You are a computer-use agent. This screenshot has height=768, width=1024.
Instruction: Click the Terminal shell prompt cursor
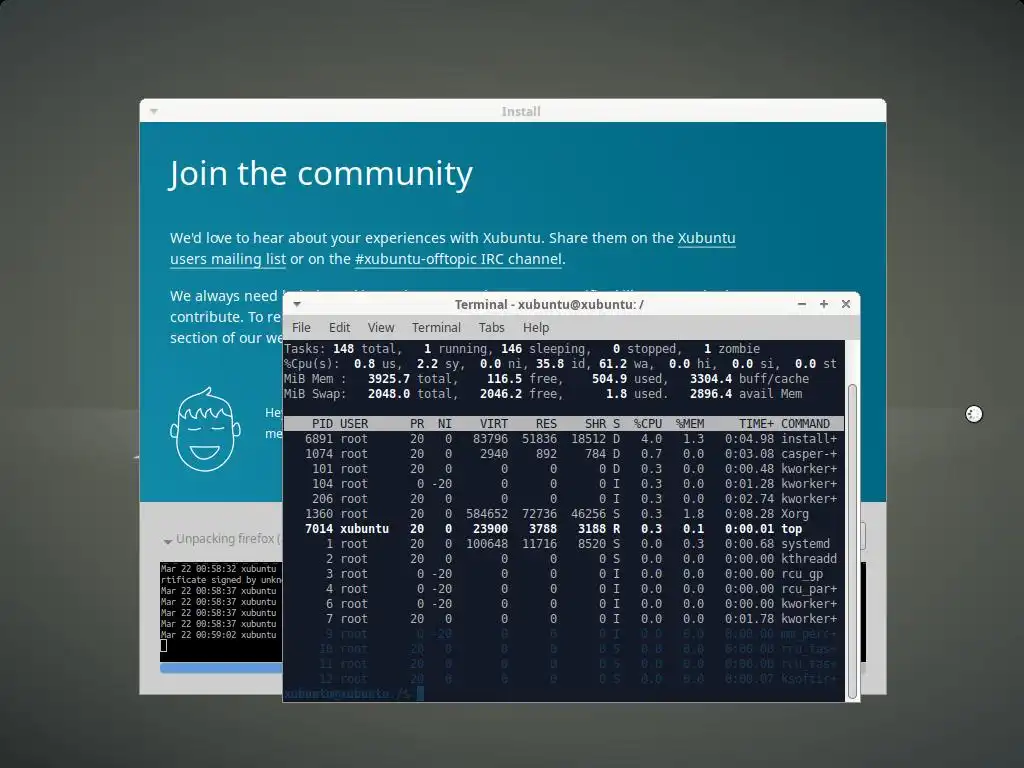(420, 694)
